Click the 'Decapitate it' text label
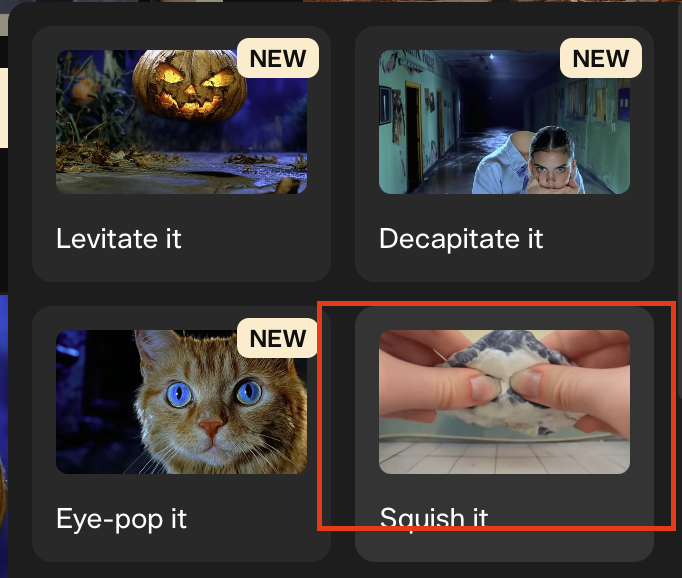Viewport: 682px width, 578px height. [461, 239]
